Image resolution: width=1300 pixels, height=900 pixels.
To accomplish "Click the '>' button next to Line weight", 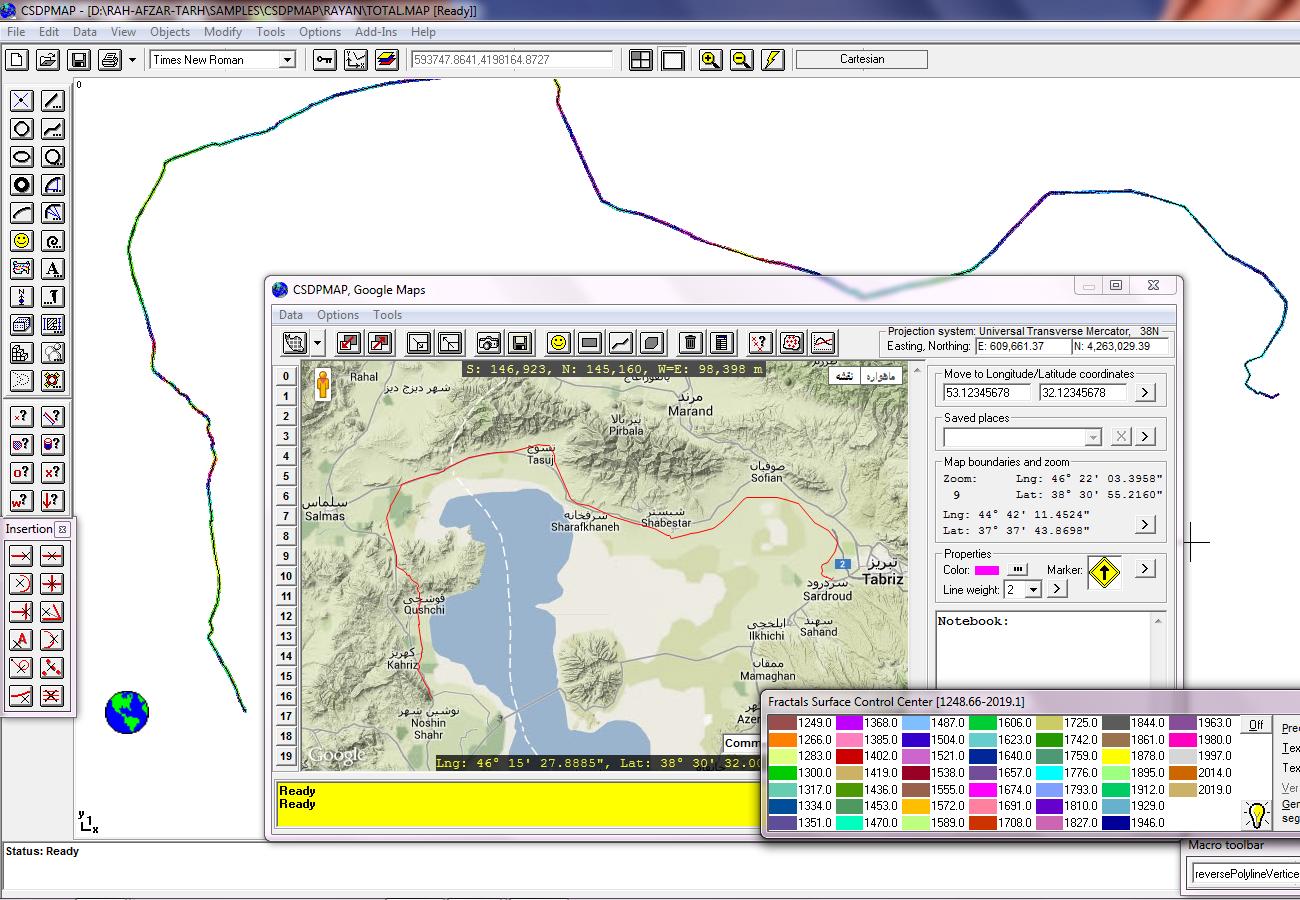I will (x=1057, y=590).
